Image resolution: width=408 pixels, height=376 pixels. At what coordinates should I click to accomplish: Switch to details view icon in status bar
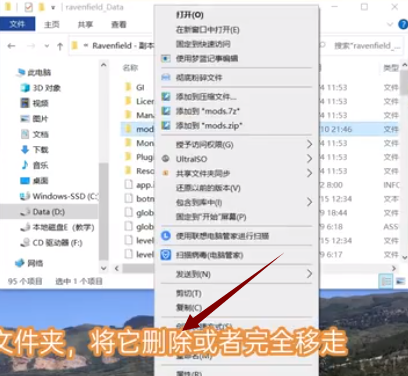click(386, 281)
